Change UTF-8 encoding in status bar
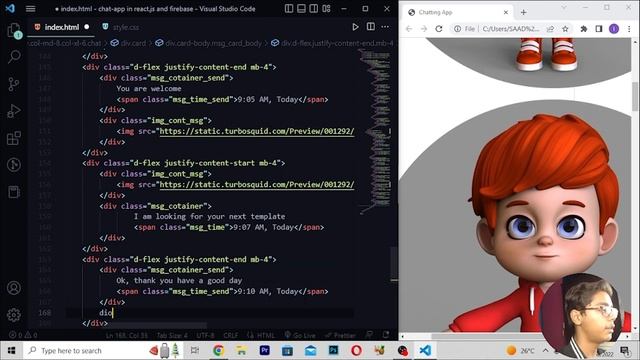Viewport: 640px width, 360px height. click(x=205, y=336)
